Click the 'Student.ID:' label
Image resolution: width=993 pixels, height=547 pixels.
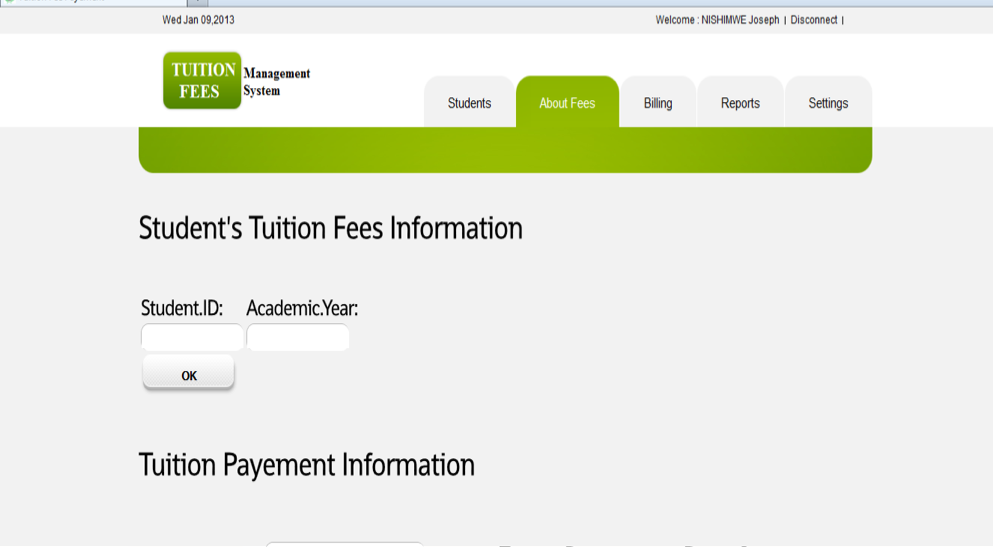point(182,308)
